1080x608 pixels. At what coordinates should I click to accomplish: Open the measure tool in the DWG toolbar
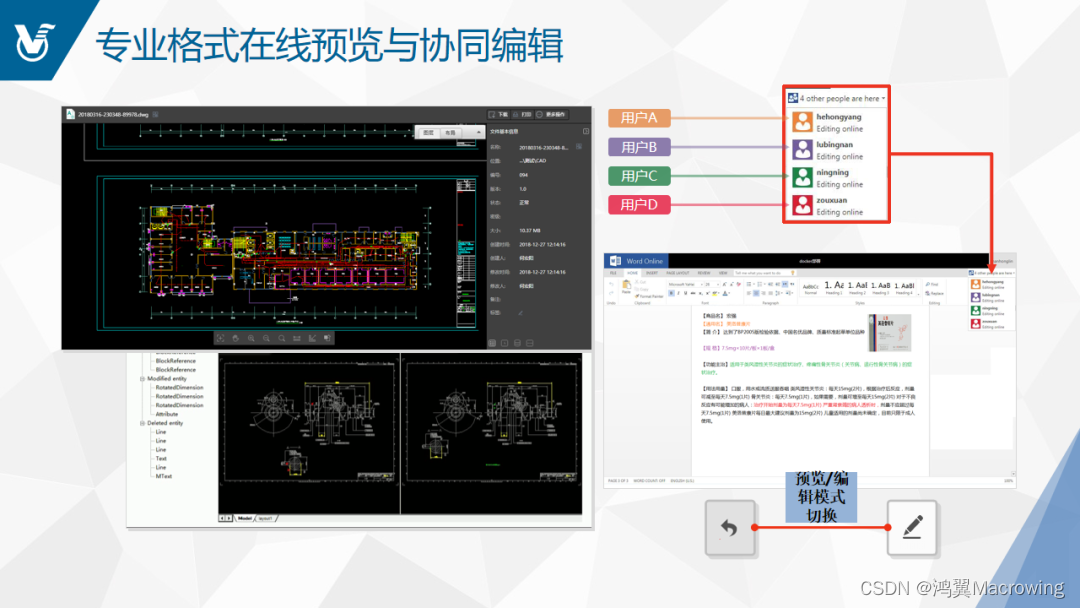[x=297, y=338]
